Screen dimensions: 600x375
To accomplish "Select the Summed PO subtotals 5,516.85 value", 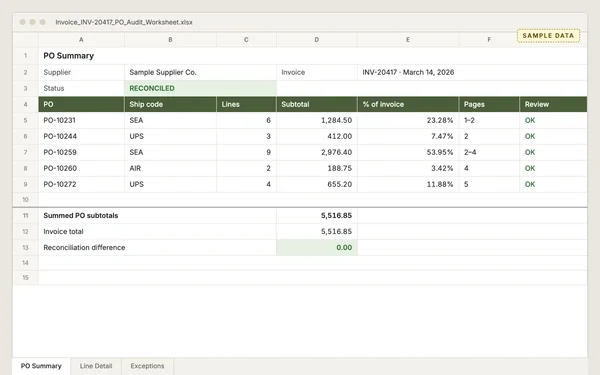I will [x=317, y=216].
